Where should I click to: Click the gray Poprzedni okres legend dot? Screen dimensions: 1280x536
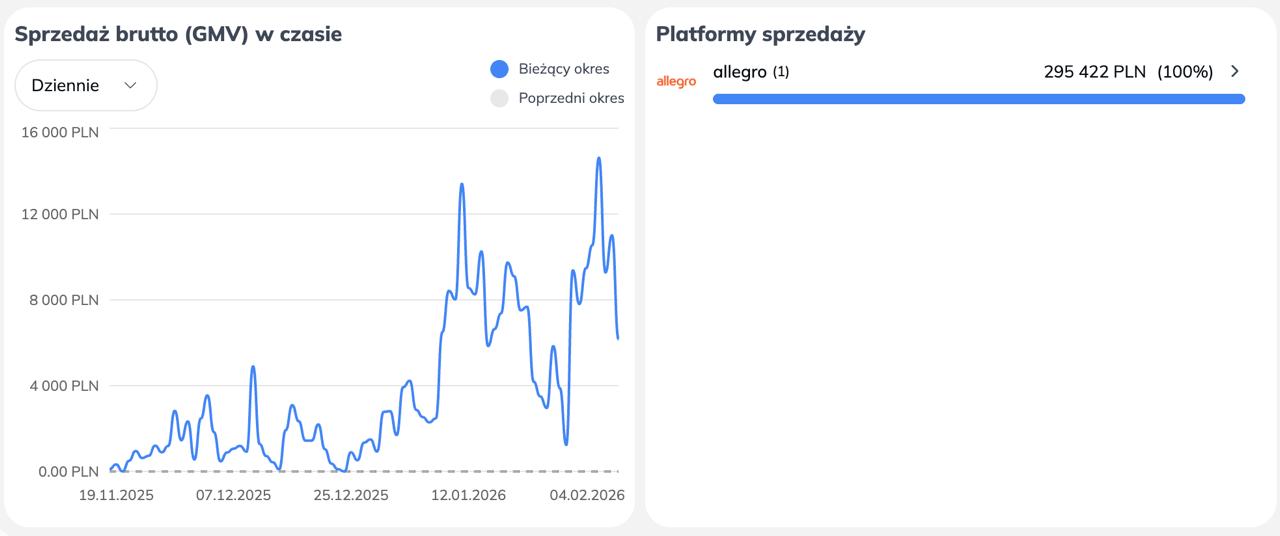click(499, 98)
